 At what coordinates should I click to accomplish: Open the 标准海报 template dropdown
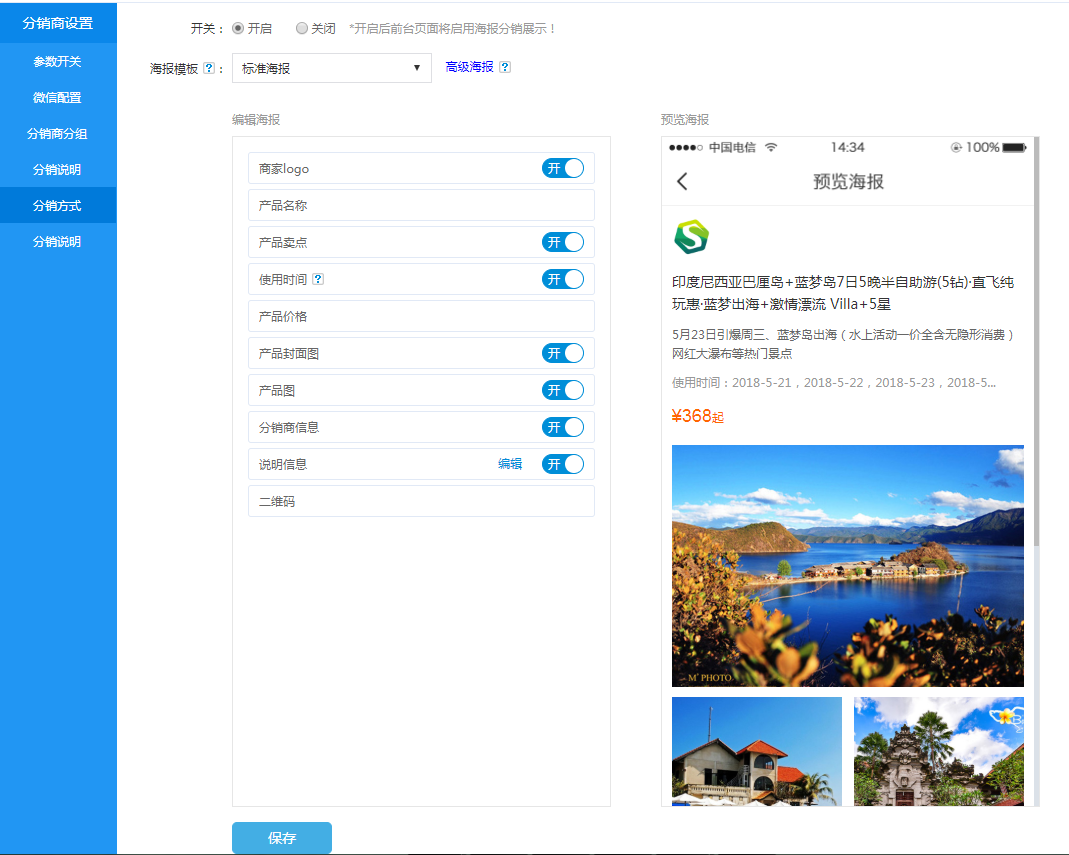click(331, 68)
